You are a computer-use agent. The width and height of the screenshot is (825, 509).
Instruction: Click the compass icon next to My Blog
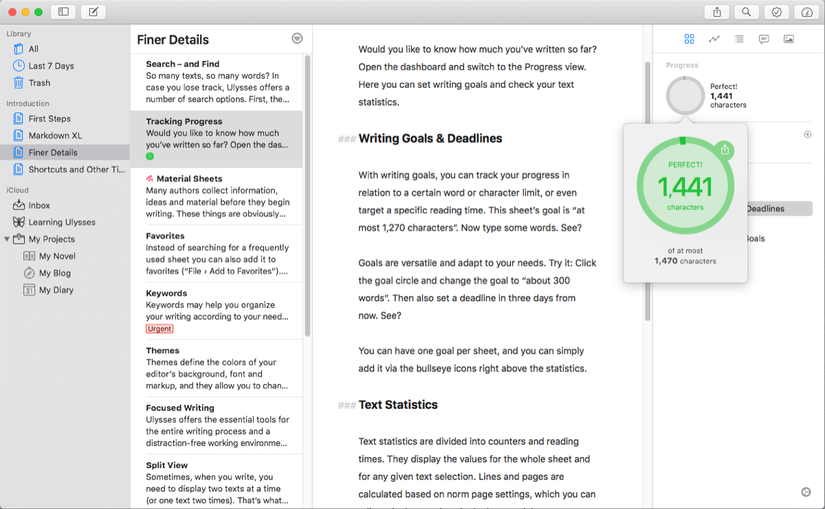pos(29,273)
